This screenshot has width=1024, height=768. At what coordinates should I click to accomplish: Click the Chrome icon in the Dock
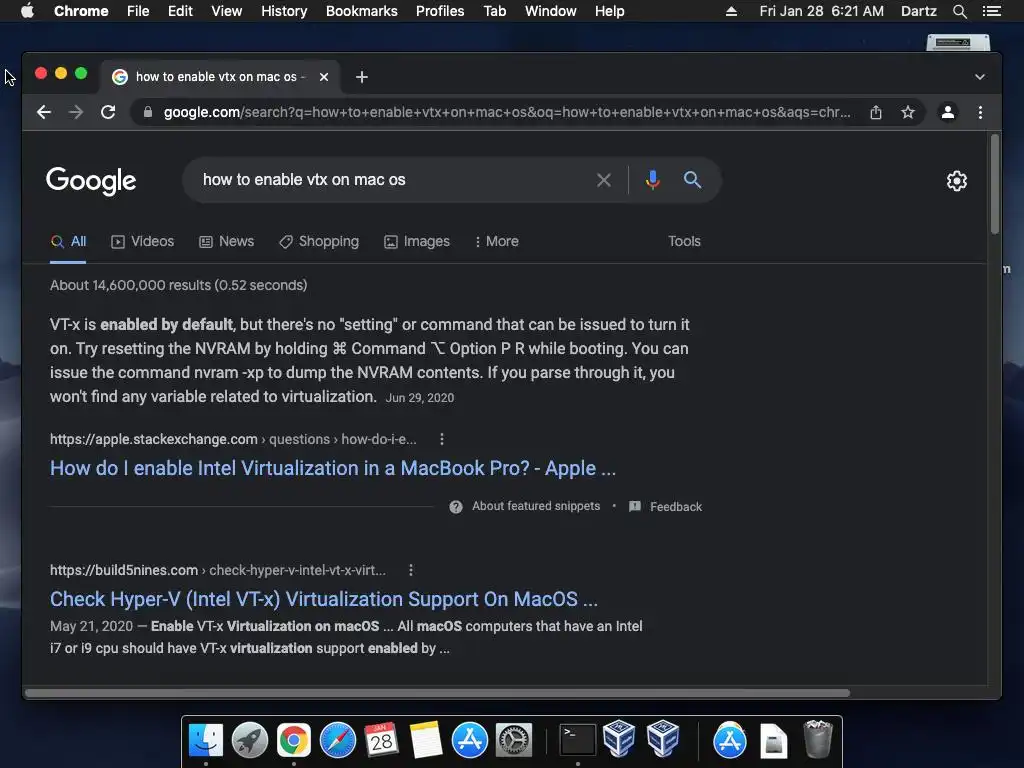pos(294,741)
